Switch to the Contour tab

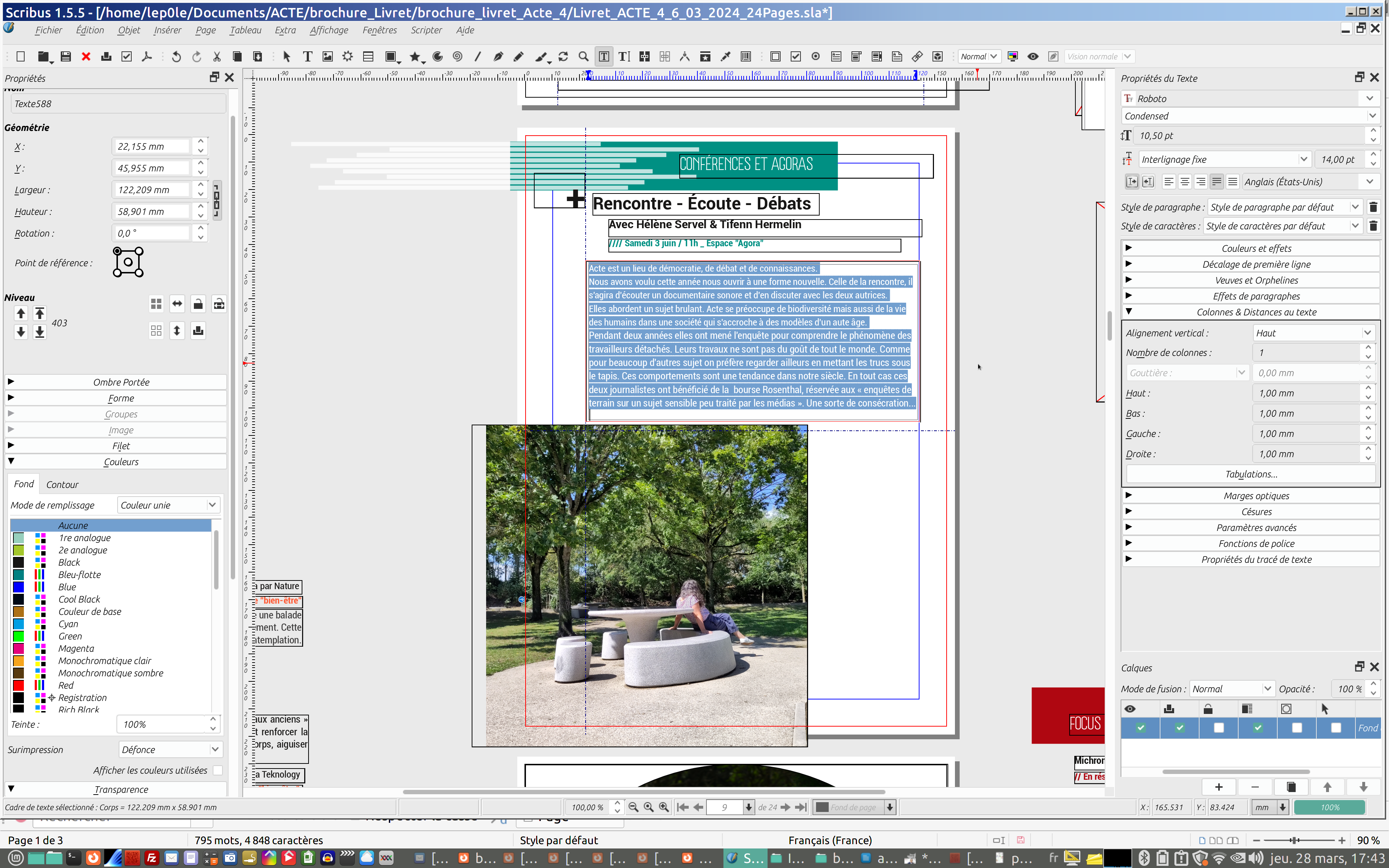pos(62,485)
